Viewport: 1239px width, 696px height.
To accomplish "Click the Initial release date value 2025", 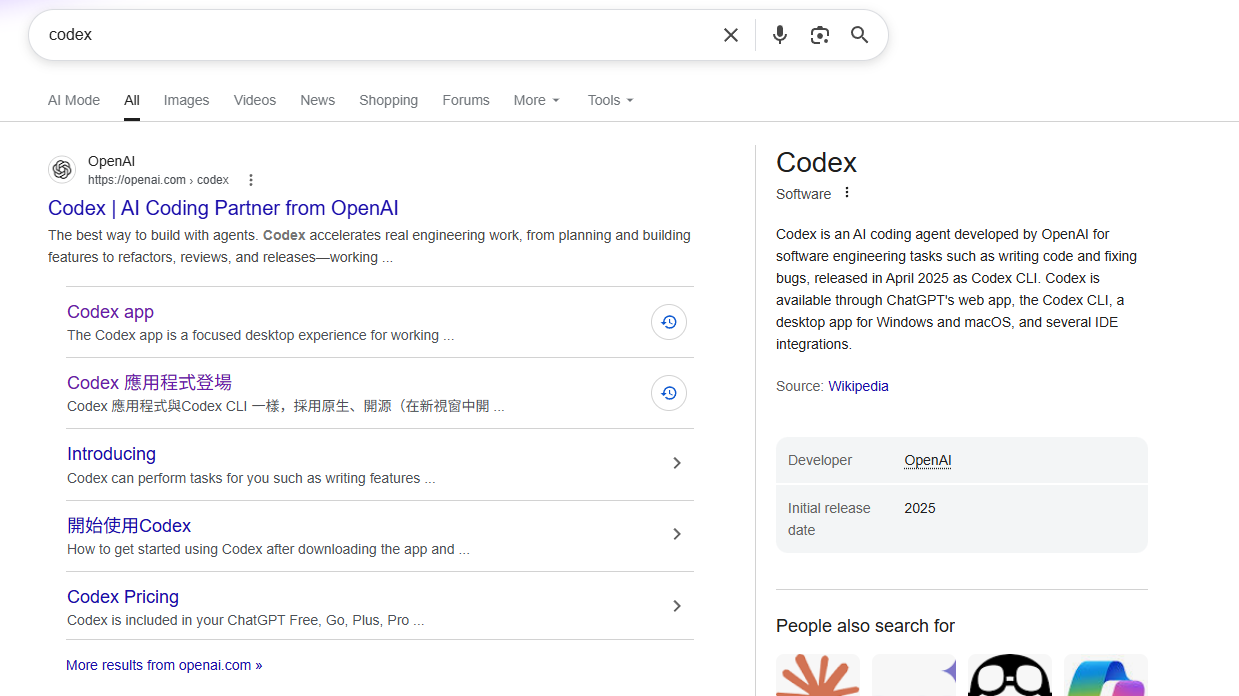I will pos(920,508).
